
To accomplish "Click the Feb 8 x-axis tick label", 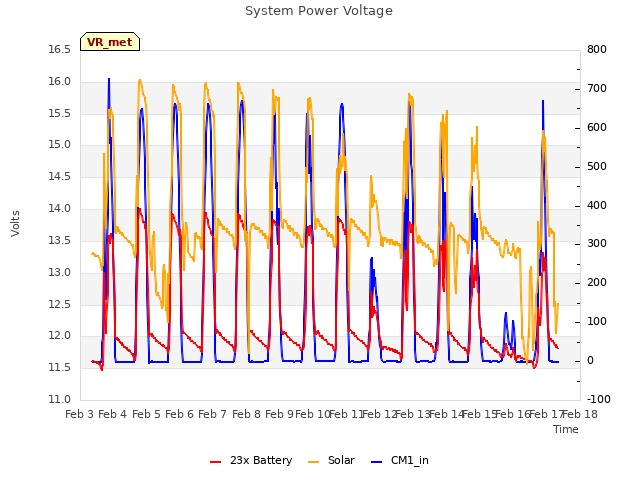I will pyautogui.click(x=246, y=414).
